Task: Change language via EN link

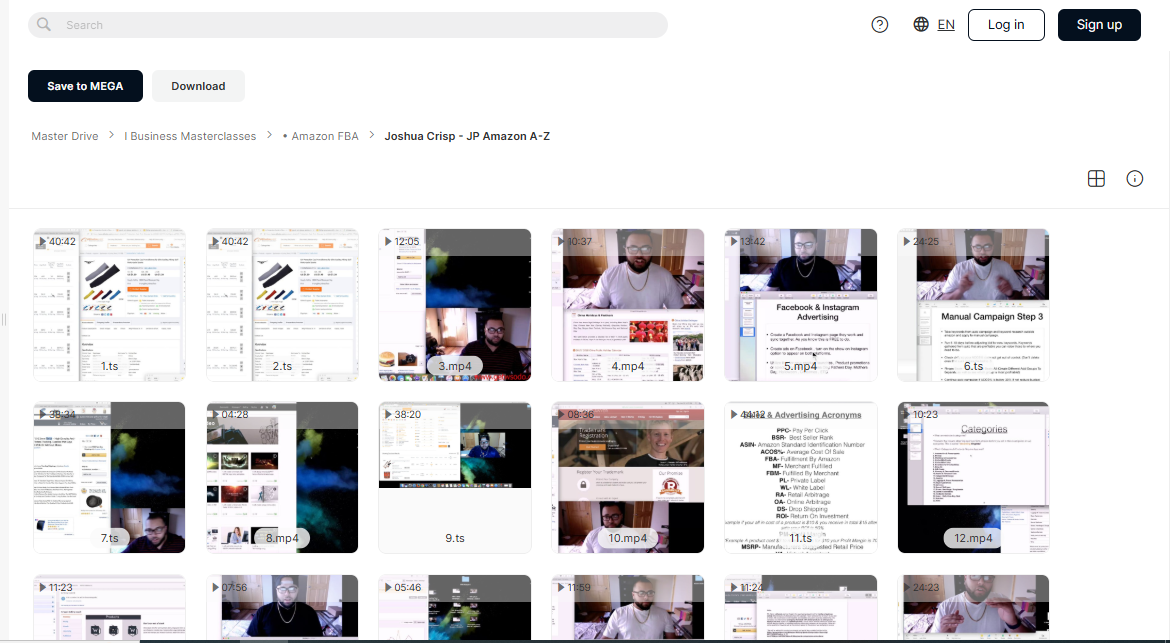Action: (945, 25)
